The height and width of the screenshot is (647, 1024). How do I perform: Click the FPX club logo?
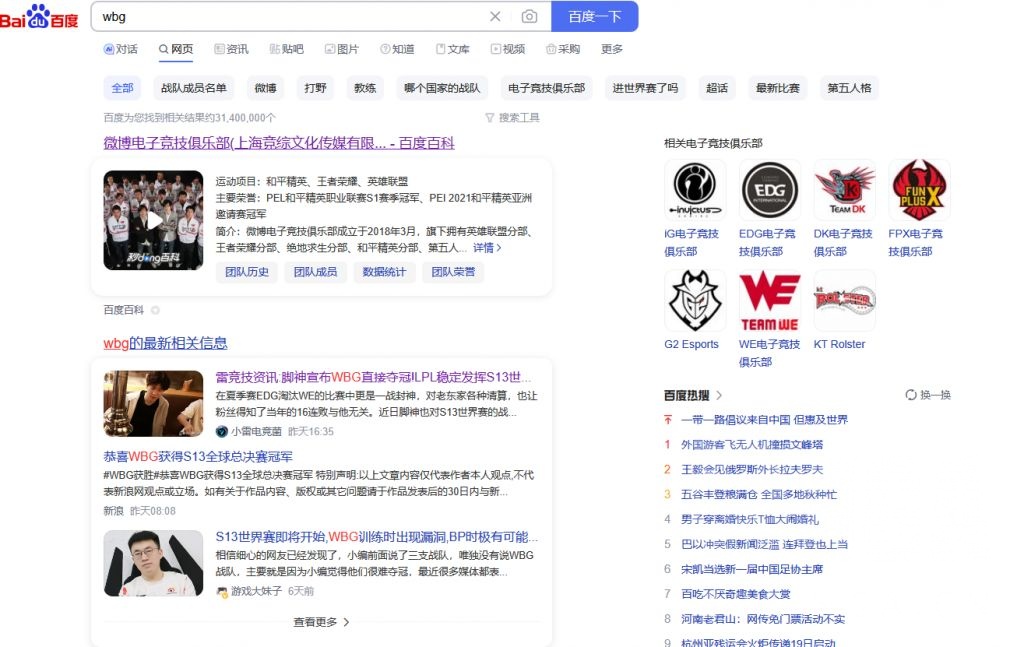point(919,189)
